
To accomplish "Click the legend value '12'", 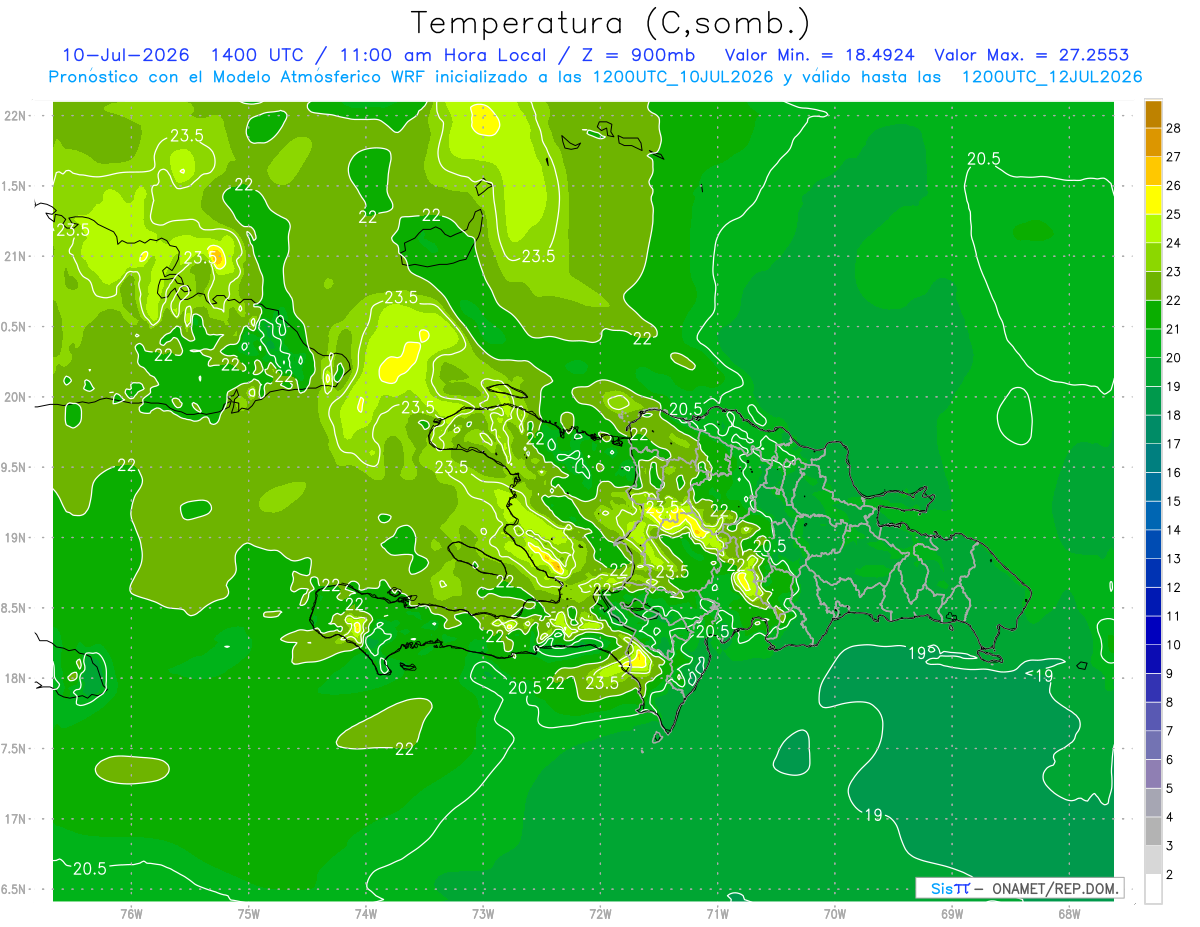I will pyautogui.click(x=1174, y=587).
